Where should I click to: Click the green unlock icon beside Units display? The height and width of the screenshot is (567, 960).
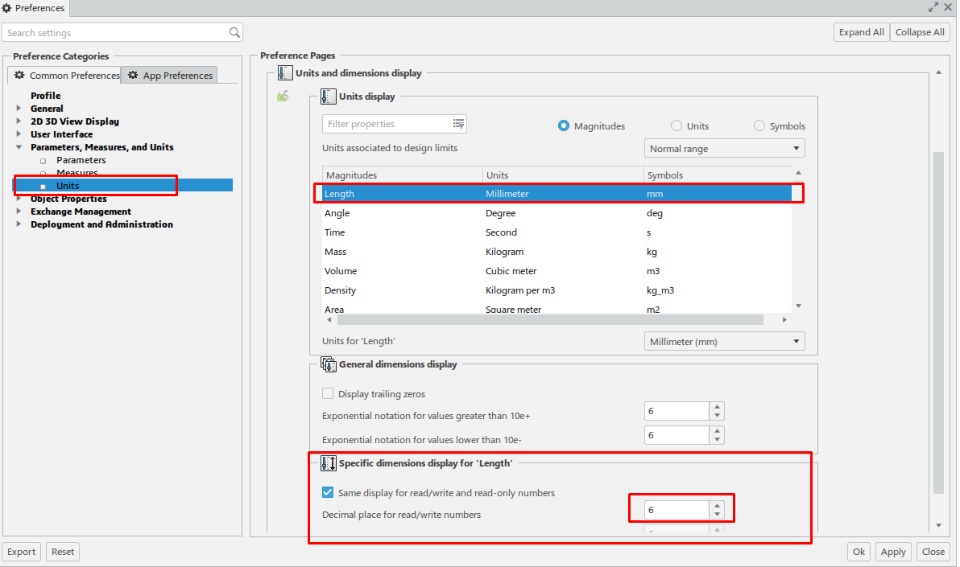[x=283, y=97]
